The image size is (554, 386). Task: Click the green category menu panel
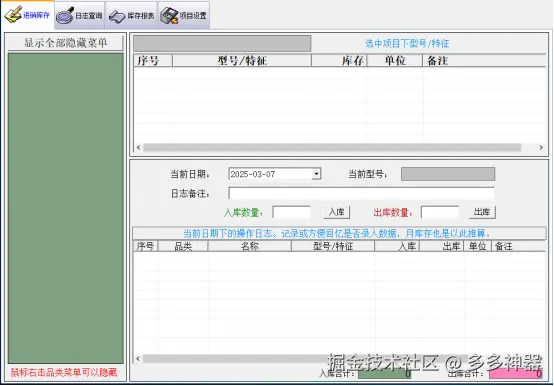[x=66, y=208]
